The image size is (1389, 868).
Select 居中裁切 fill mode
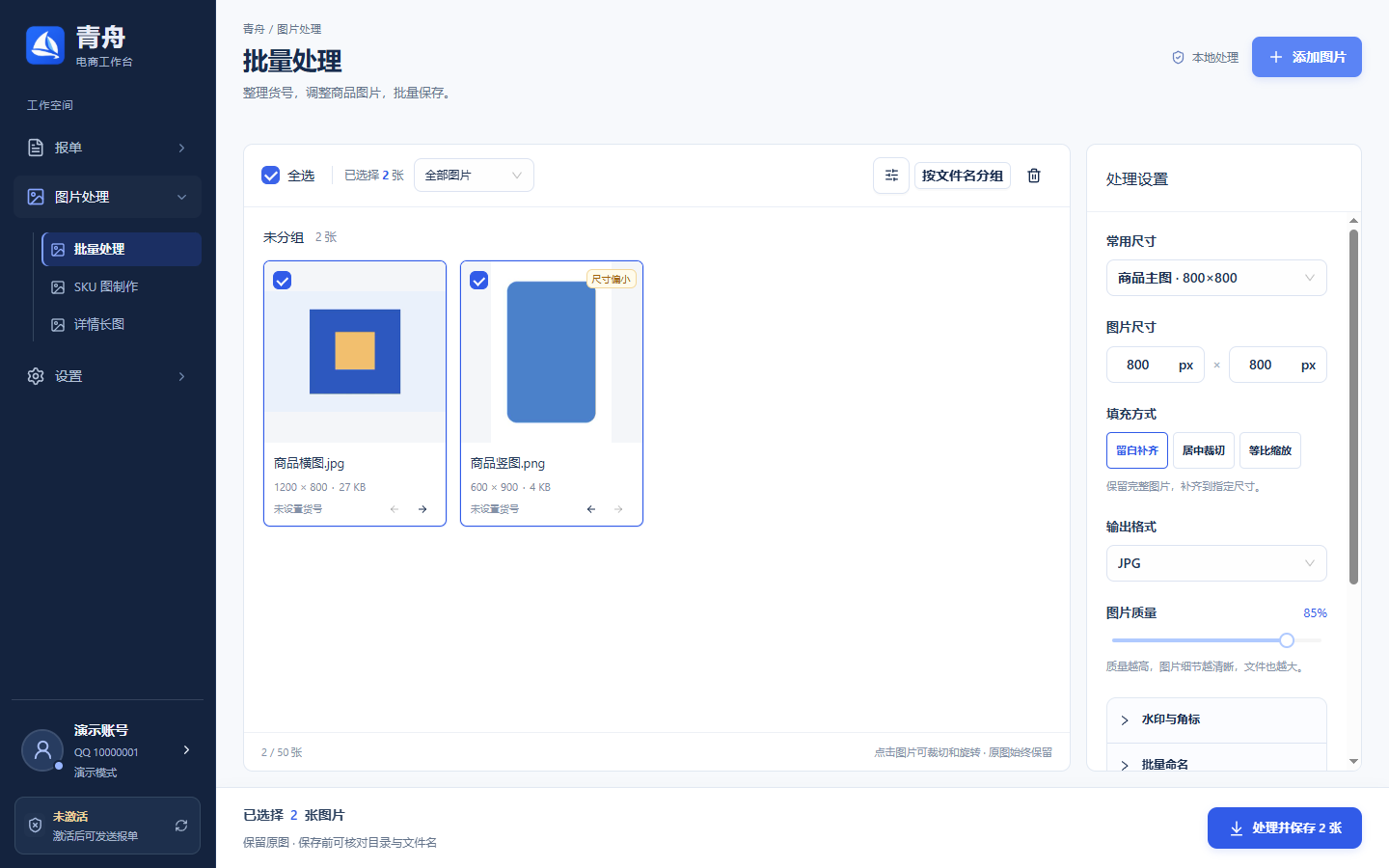pos(1204,450)
